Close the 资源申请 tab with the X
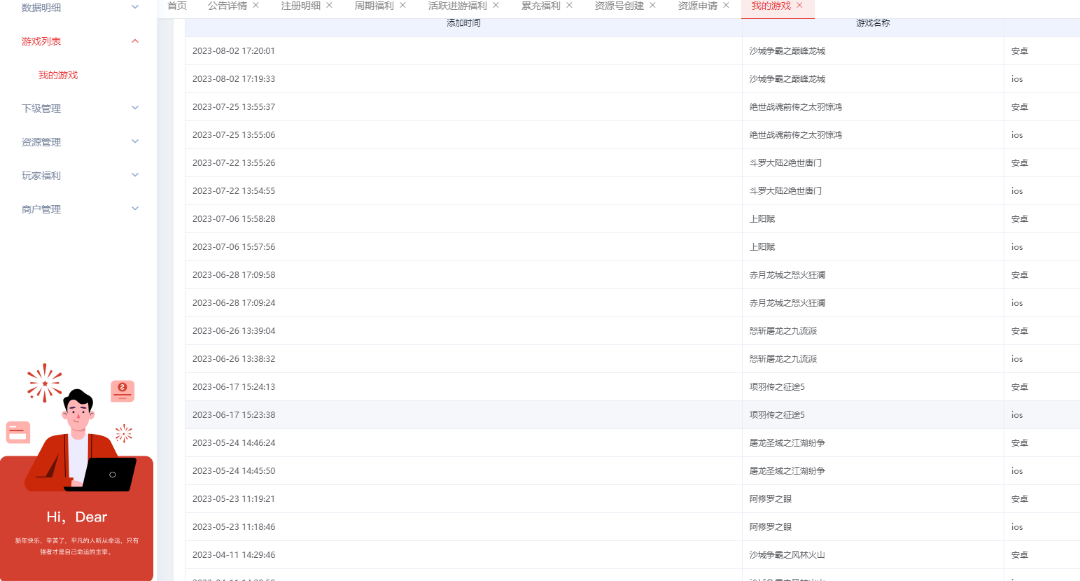Image resolution: width=1080 pixels, height=581 pixels. [726, 6]
